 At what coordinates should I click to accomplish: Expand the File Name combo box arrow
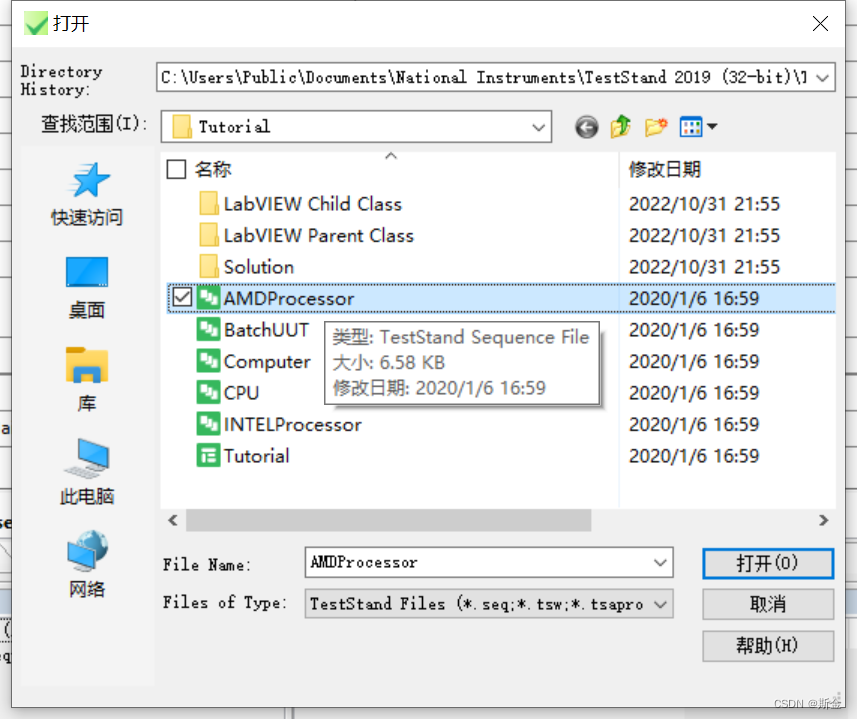[660, 563]
